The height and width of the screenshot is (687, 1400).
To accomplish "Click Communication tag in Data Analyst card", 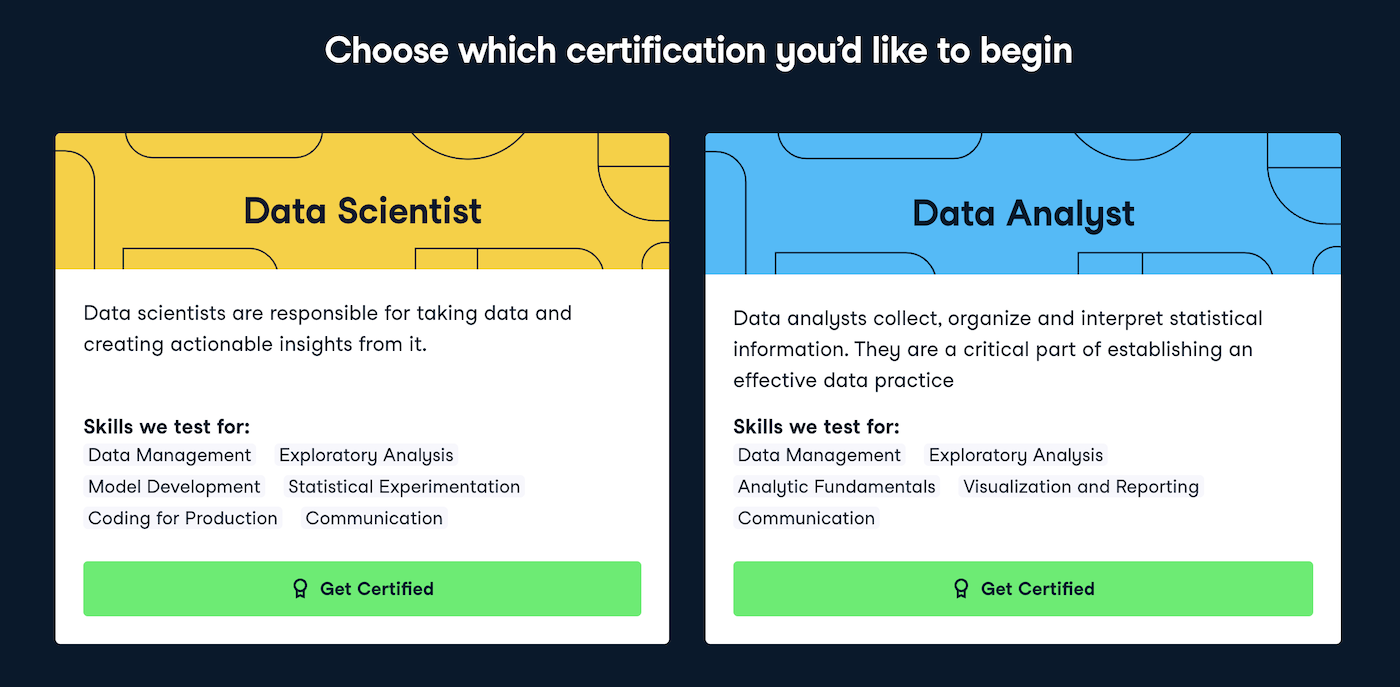I will point(806,518).
